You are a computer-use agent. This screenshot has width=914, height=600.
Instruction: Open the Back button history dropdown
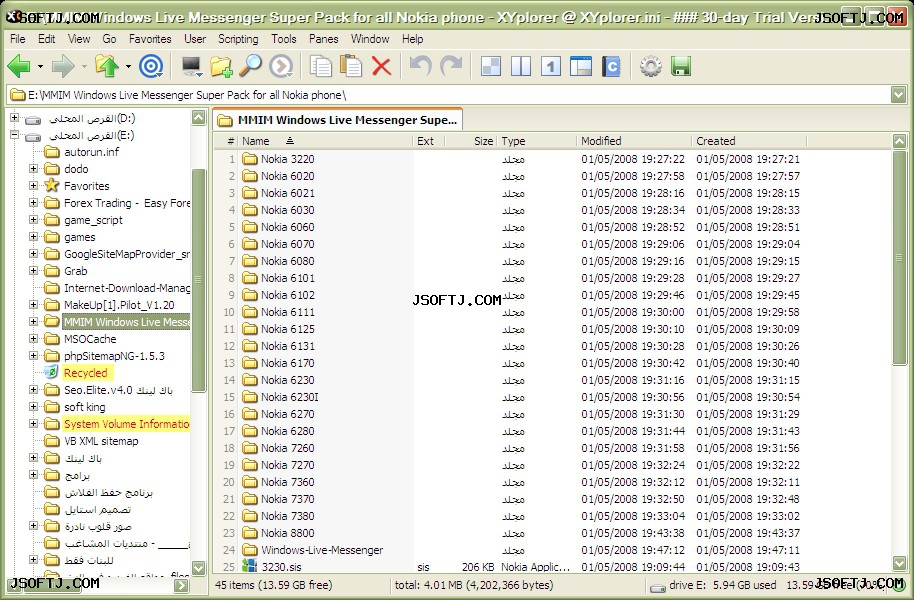40,66
